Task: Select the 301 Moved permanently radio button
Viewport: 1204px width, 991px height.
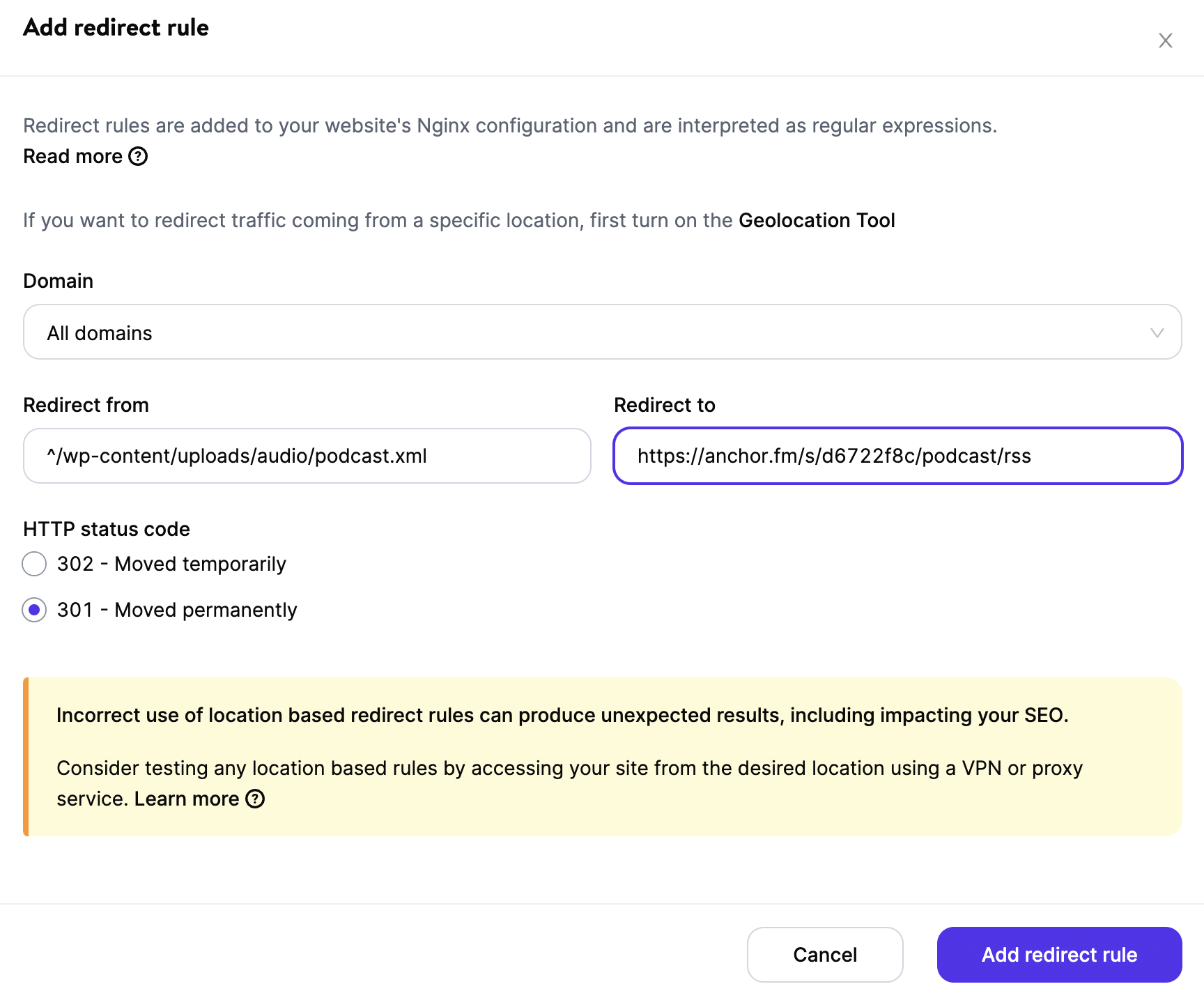Action: (34, 610)
